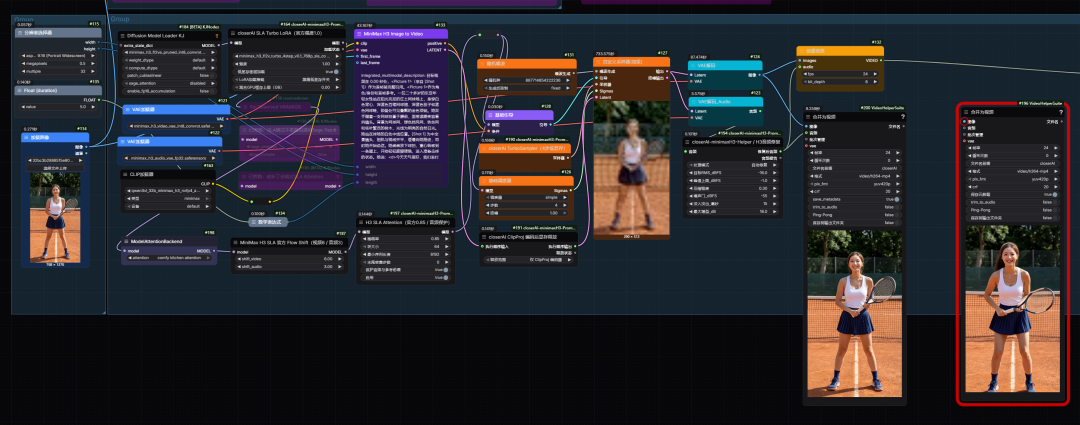The width and height of the screenshot is (1080, 425).
Task: Toggle Ping-Pong on video node #196
Action: pyautogui.click(x=1011, y=209)
